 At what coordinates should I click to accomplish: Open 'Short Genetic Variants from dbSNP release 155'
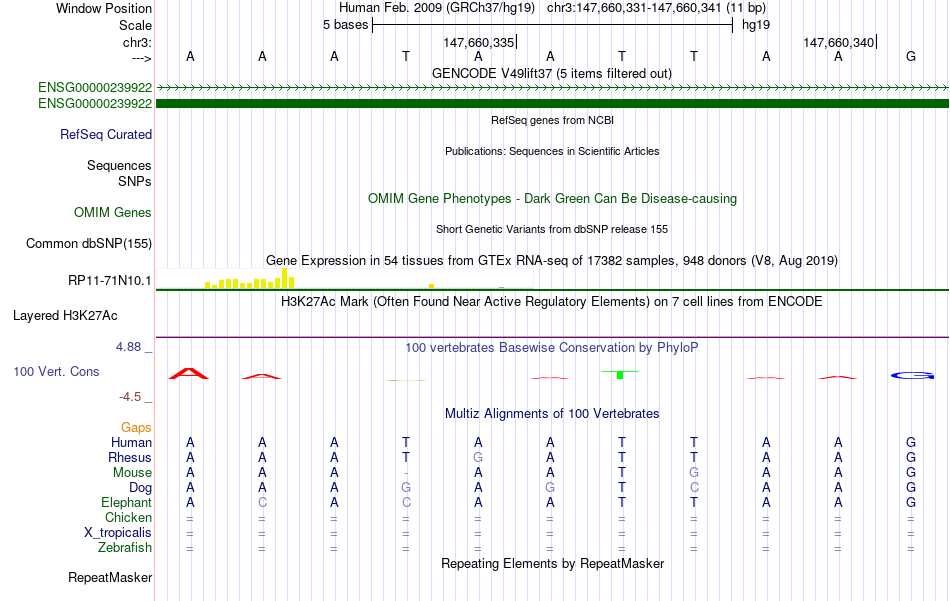552,229
